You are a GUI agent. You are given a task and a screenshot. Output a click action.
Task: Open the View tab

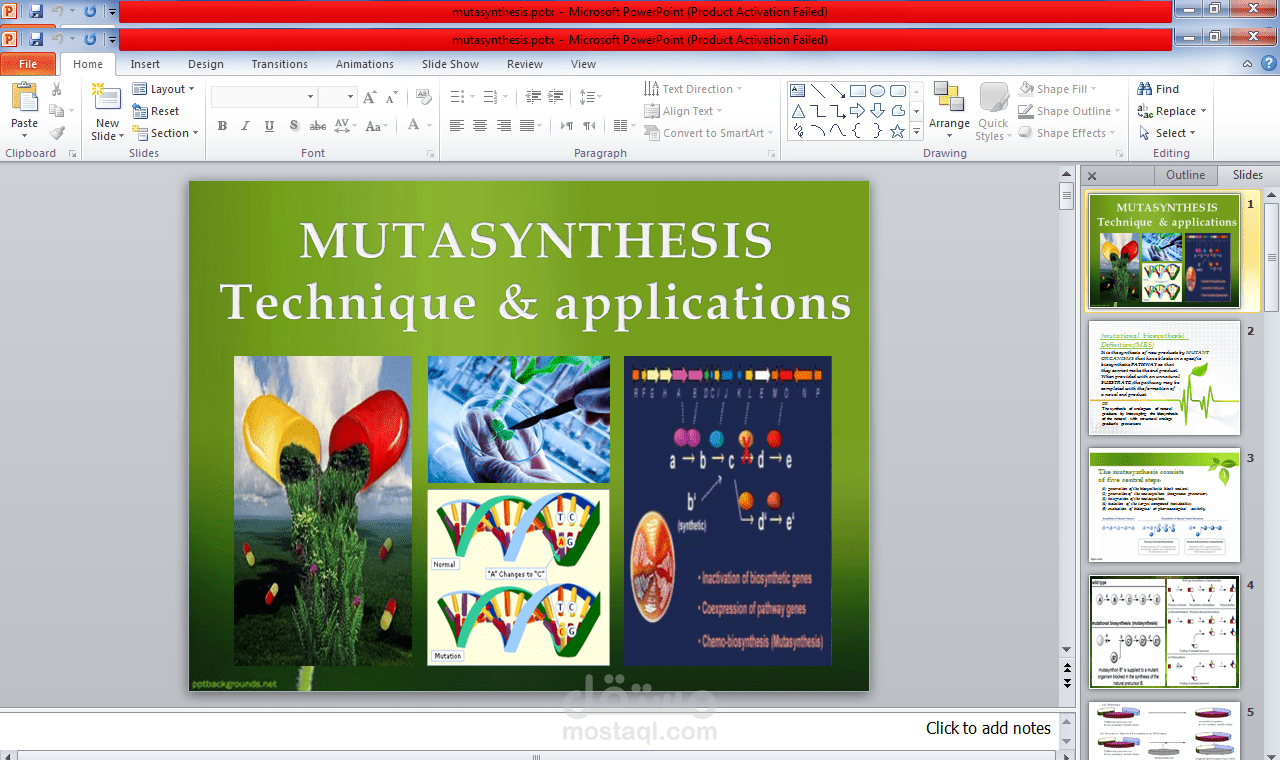click(583, 64)
